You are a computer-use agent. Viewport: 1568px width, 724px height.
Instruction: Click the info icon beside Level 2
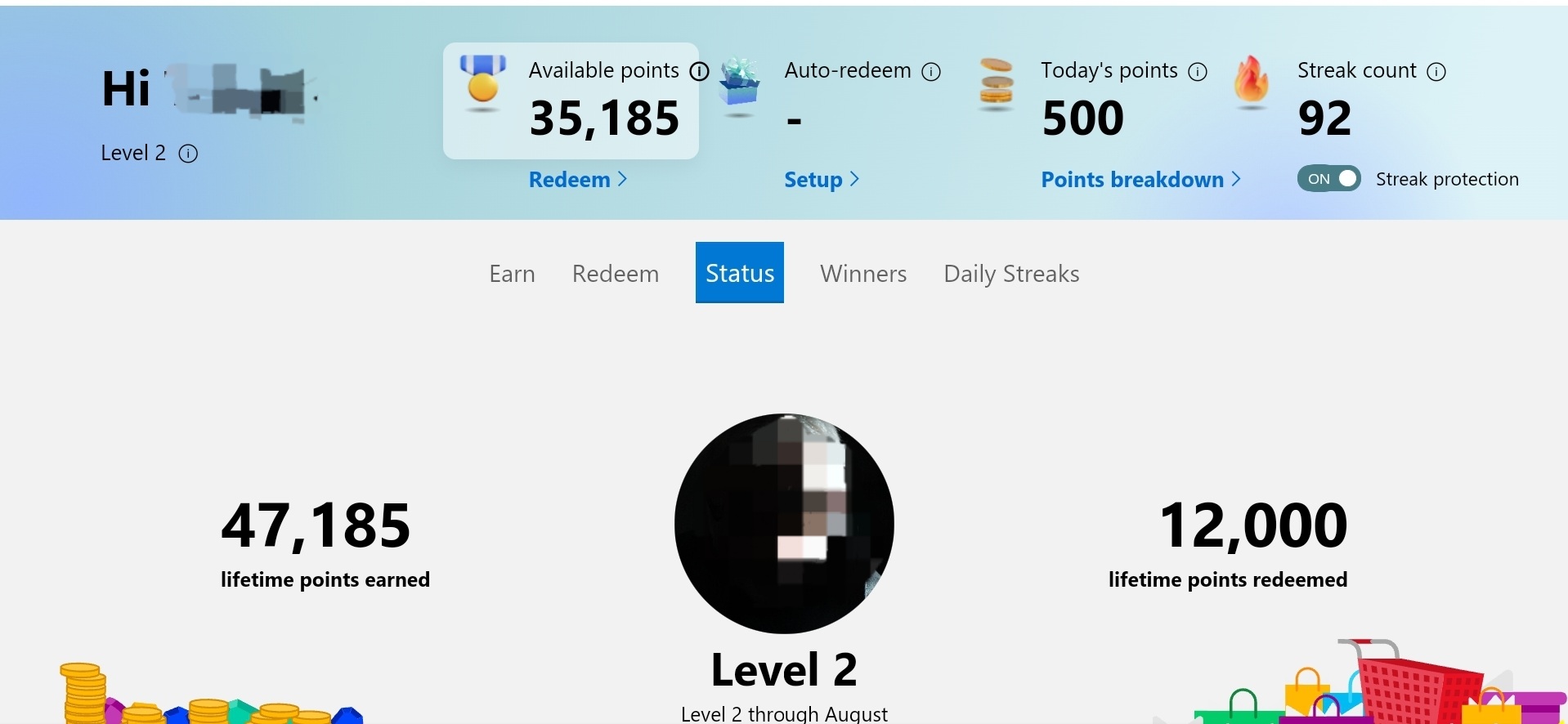pos(188,154)
